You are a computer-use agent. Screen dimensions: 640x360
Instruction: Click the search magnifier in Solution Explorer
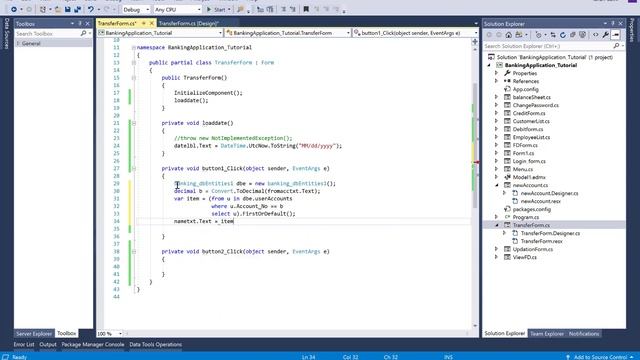tap(616, 46)
